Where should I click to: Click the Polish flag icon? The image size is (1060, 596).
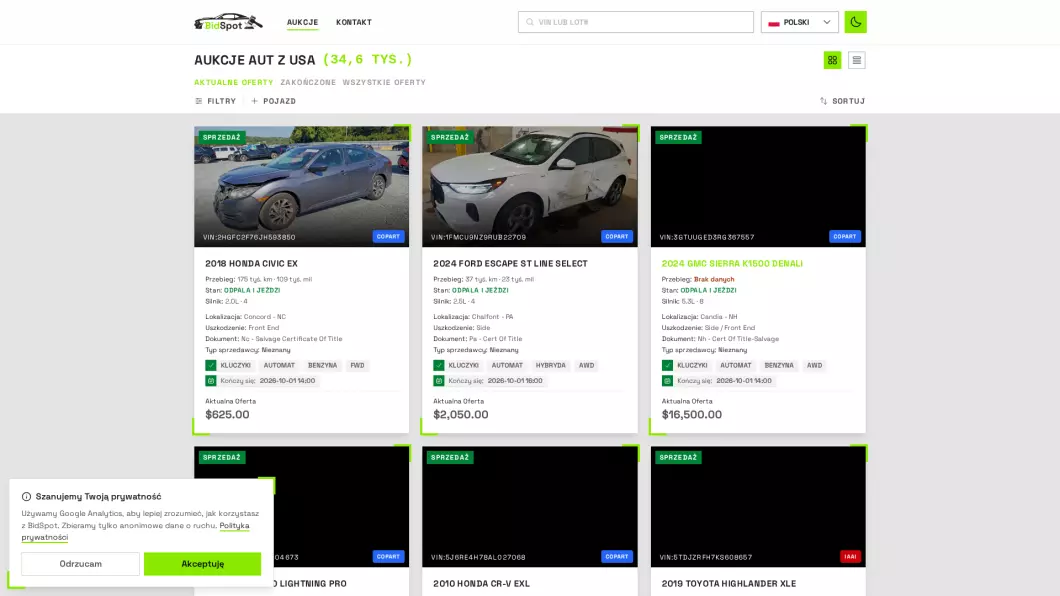pyautogui.click(x=774, y=23)
